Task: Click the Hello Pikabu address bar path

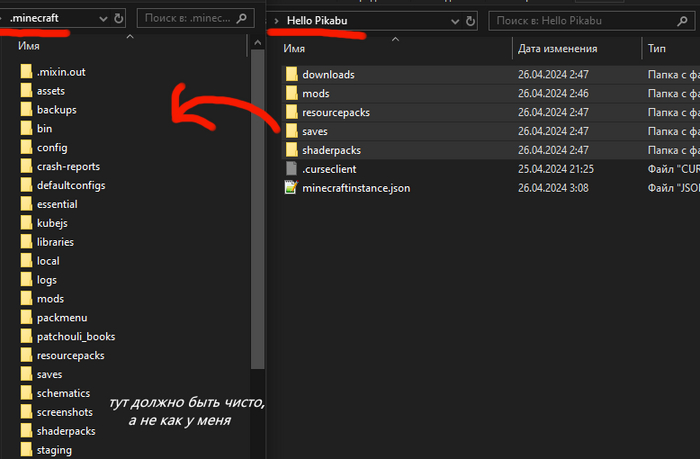Action: tap(317, 21)
